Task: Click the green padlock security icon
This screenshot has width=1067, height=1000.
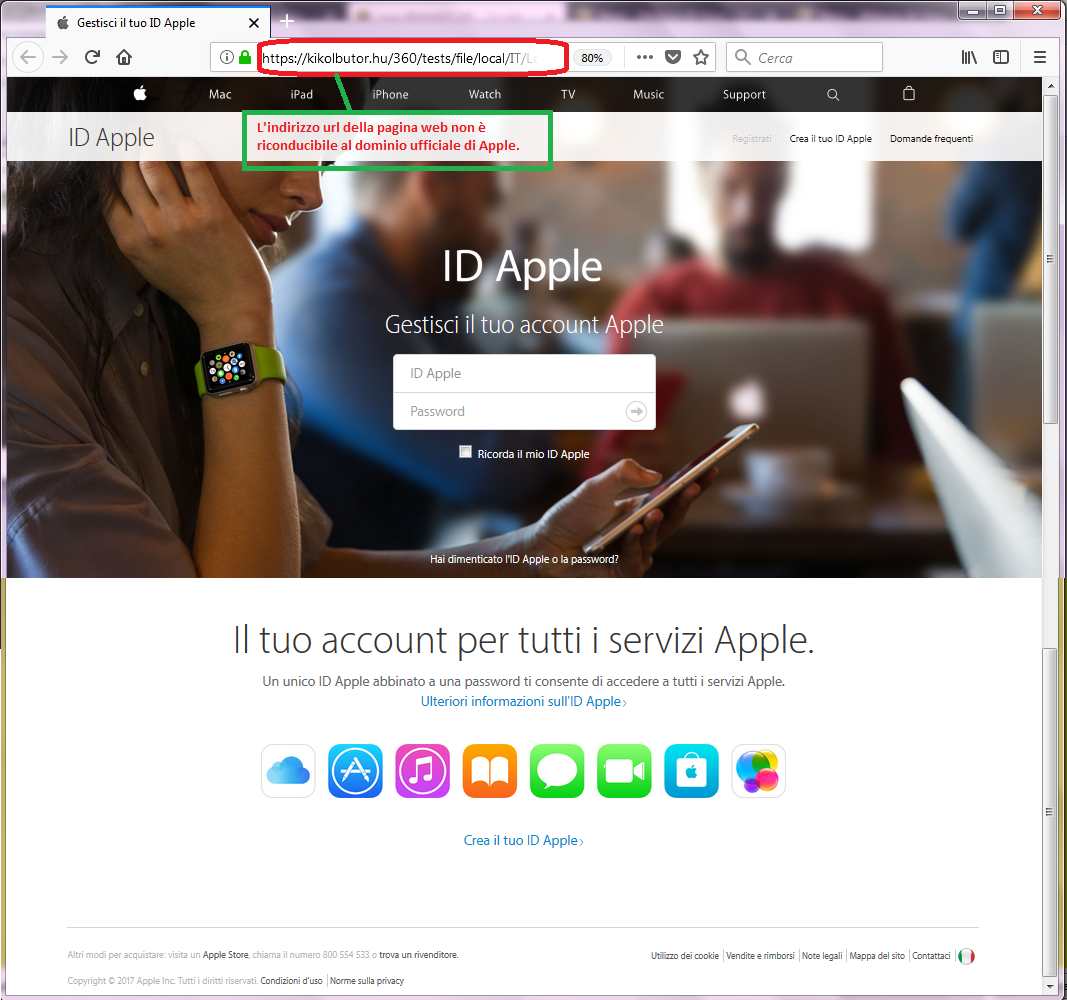Action: point(245,57)
